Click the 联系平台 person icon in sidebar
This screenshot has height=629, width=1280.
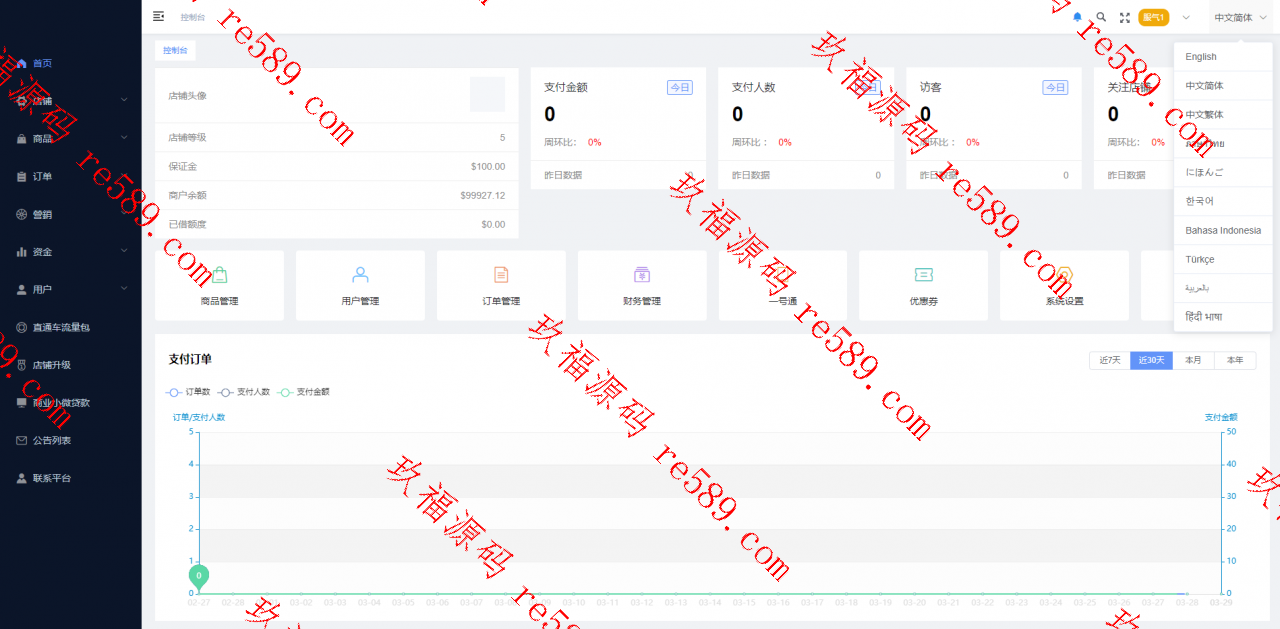coord(22,478)
